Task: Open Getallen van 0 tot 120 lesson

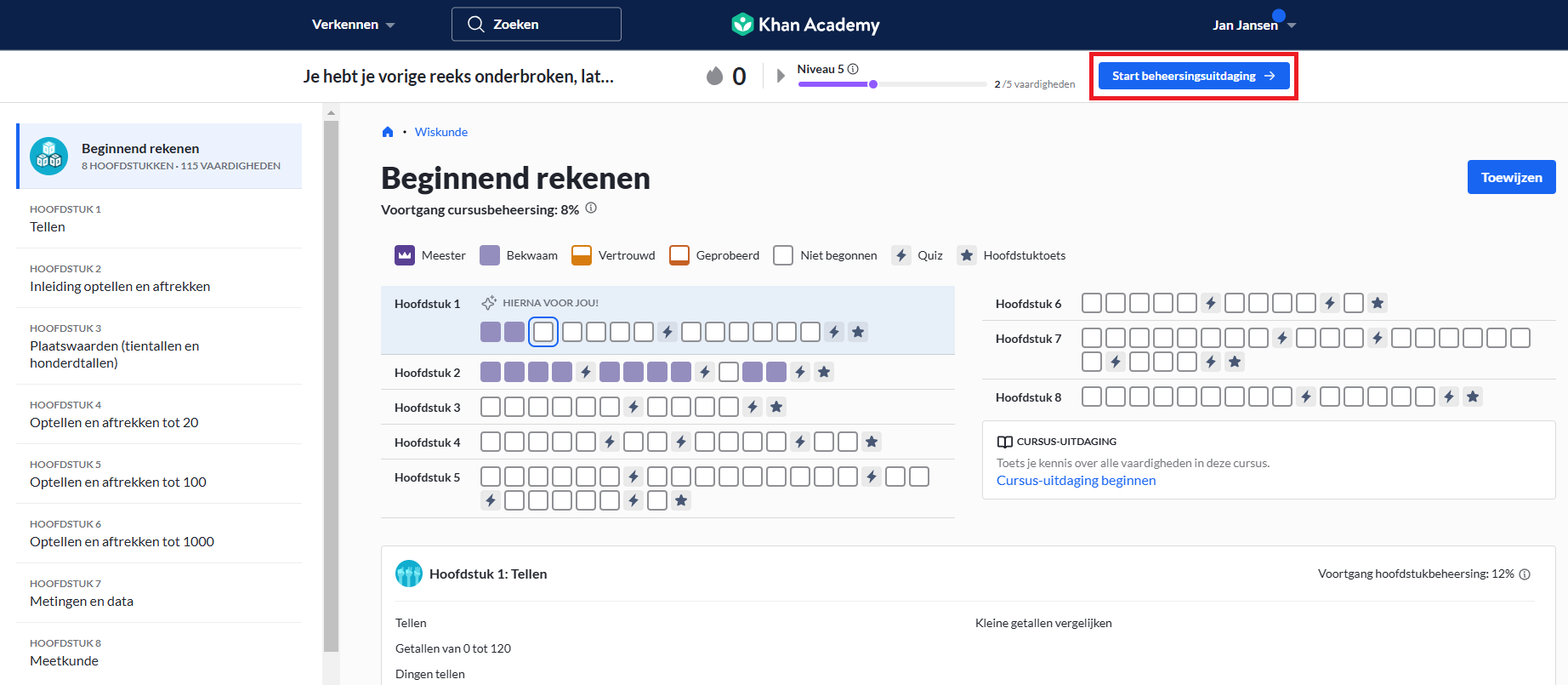Action: [453, 648]
